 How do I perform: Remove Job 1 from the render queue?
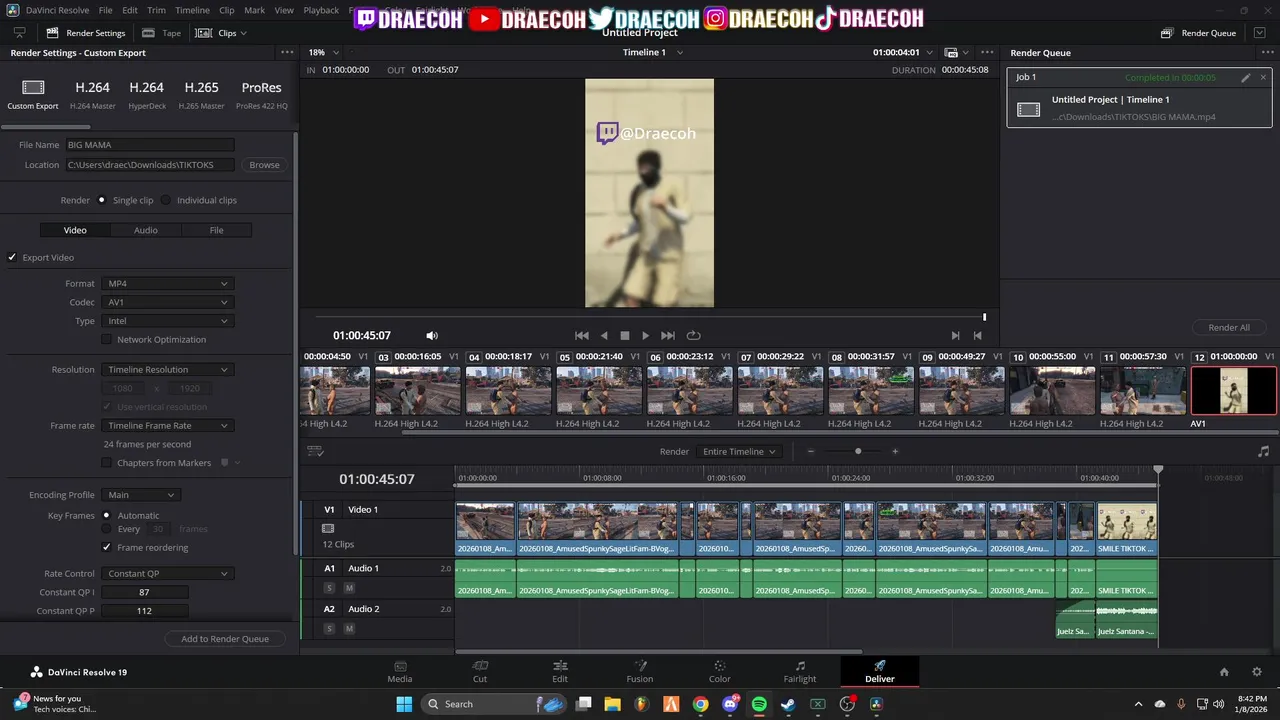point(1263,77)
